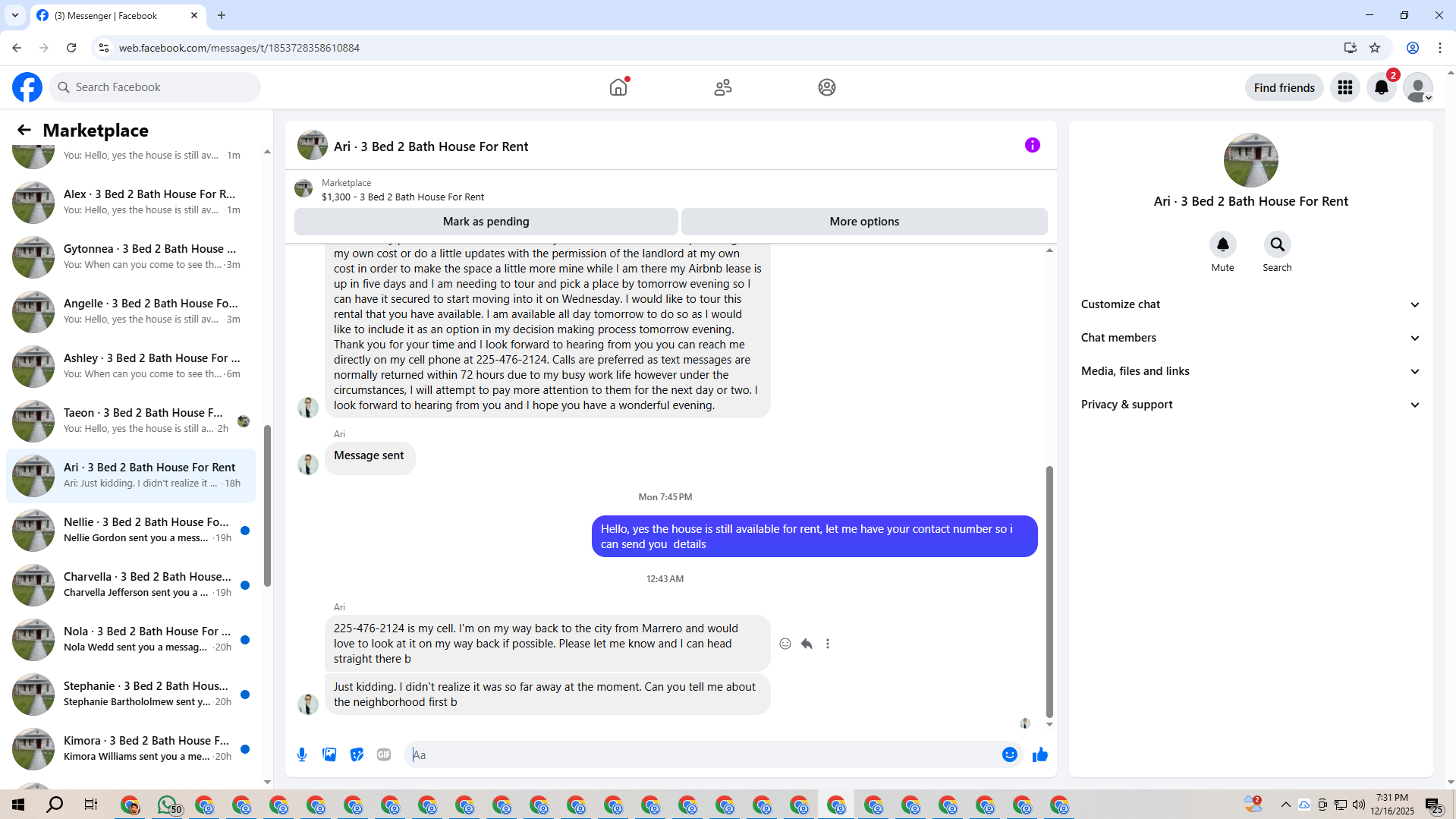Choose a GIF

pos(384,754)
